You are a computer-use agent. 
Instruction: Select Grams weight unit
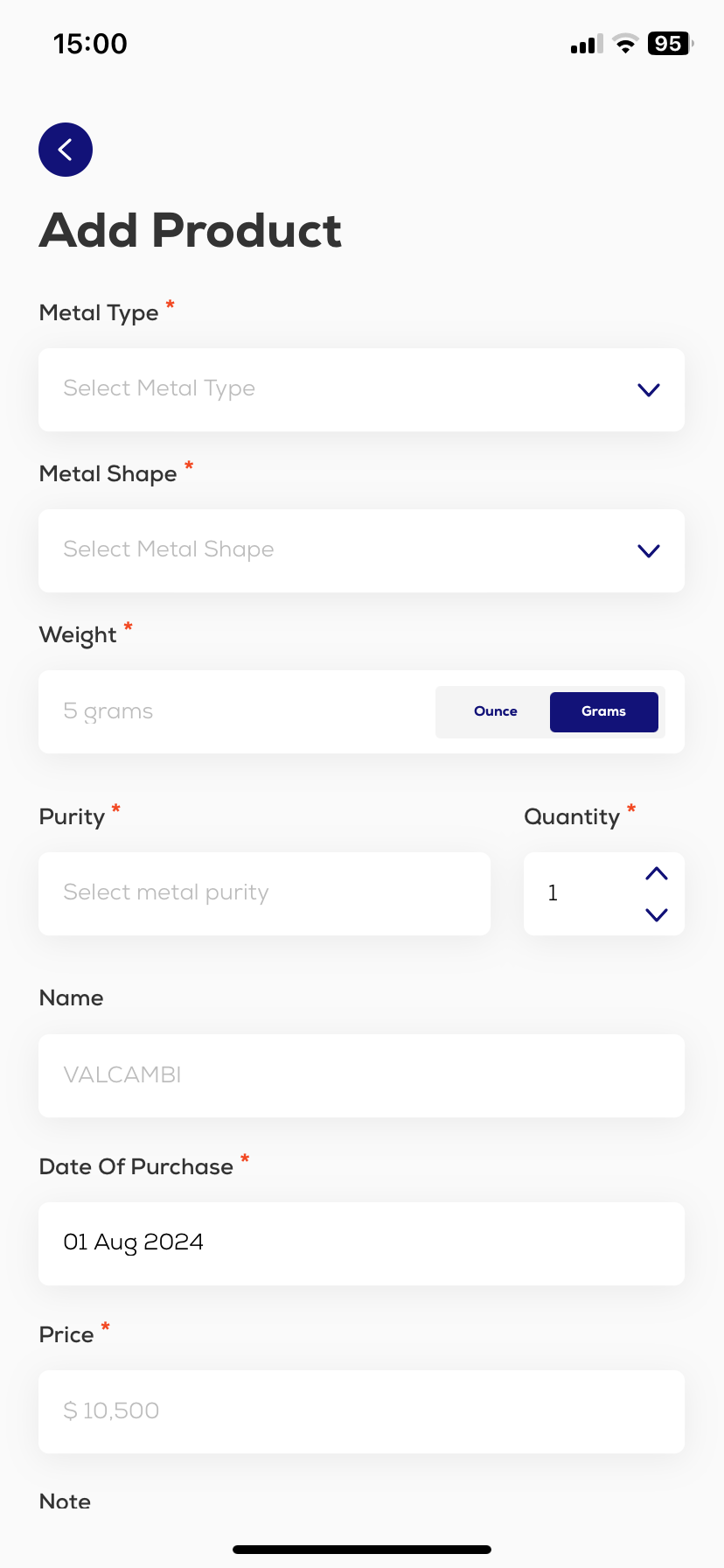pos(603,711)
